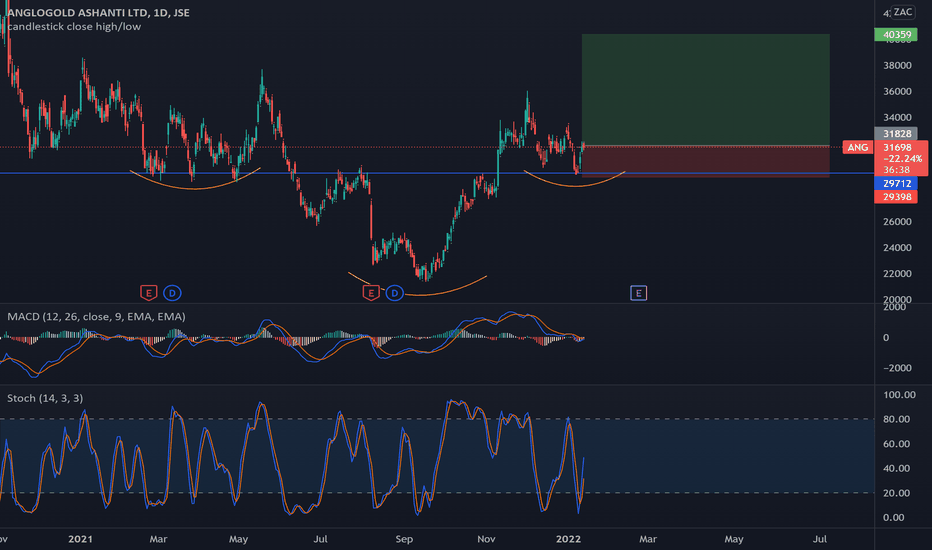Open the ZAC currency selector
Viewport: 932px width, 550px height.
[x=903, y=12]
